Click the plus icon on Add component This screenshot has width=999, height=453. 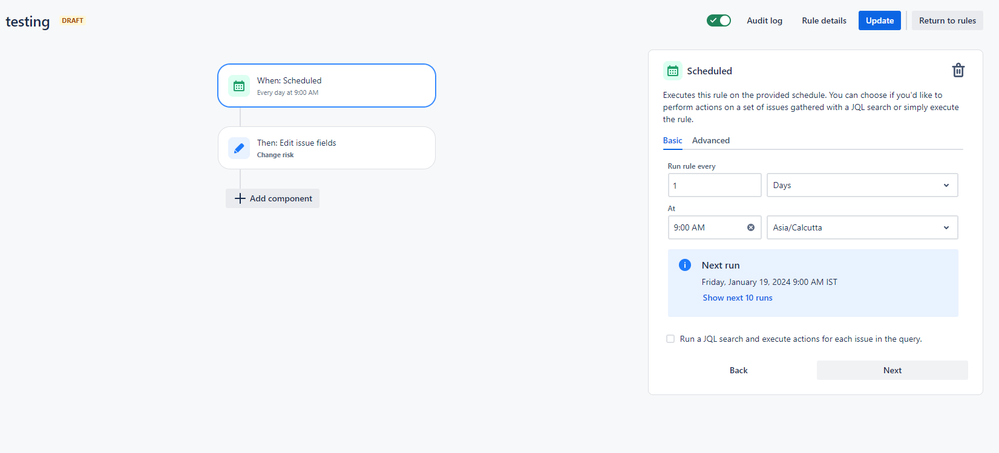click(x=240, y=198)
